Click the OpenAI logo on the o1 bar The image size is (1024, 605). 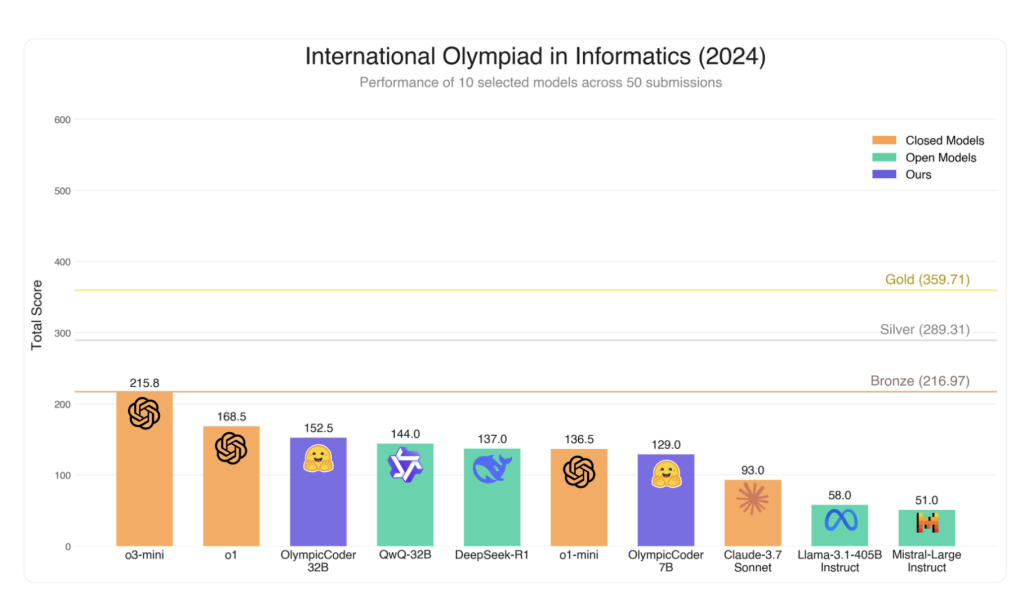click(231, 448)
